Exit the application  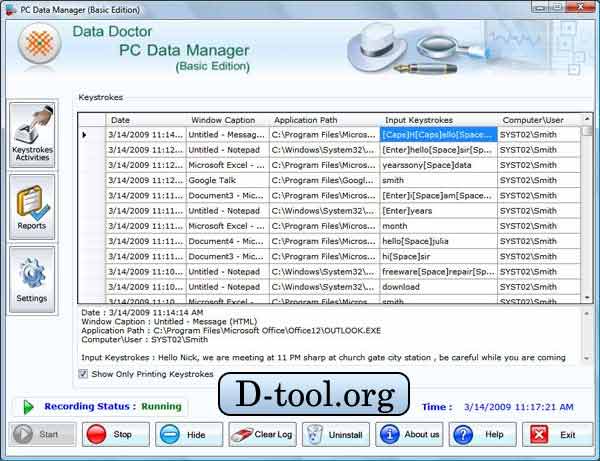(557, 435)
